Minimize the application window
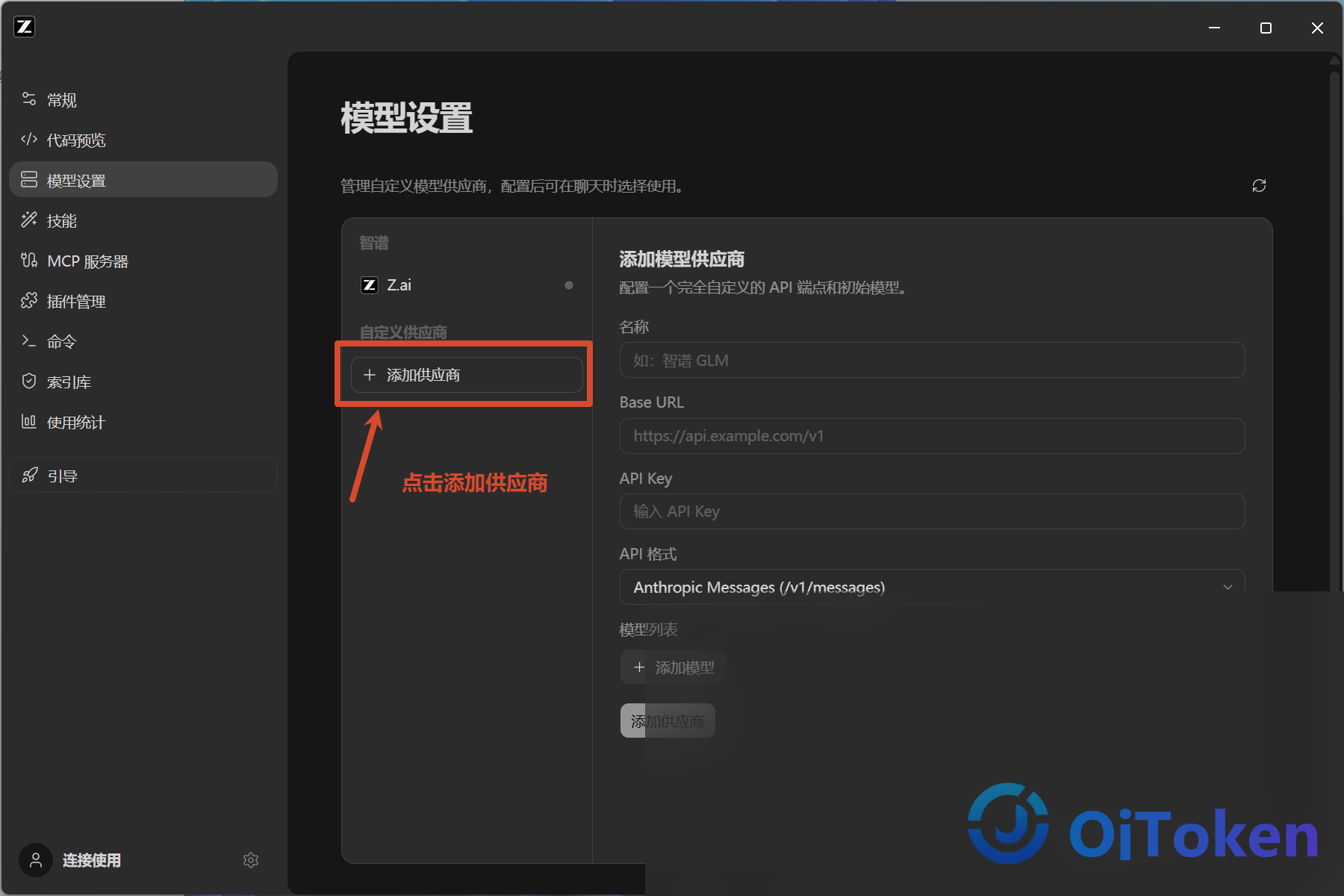Screen dimensions: 1344x896 [1215, 28]
